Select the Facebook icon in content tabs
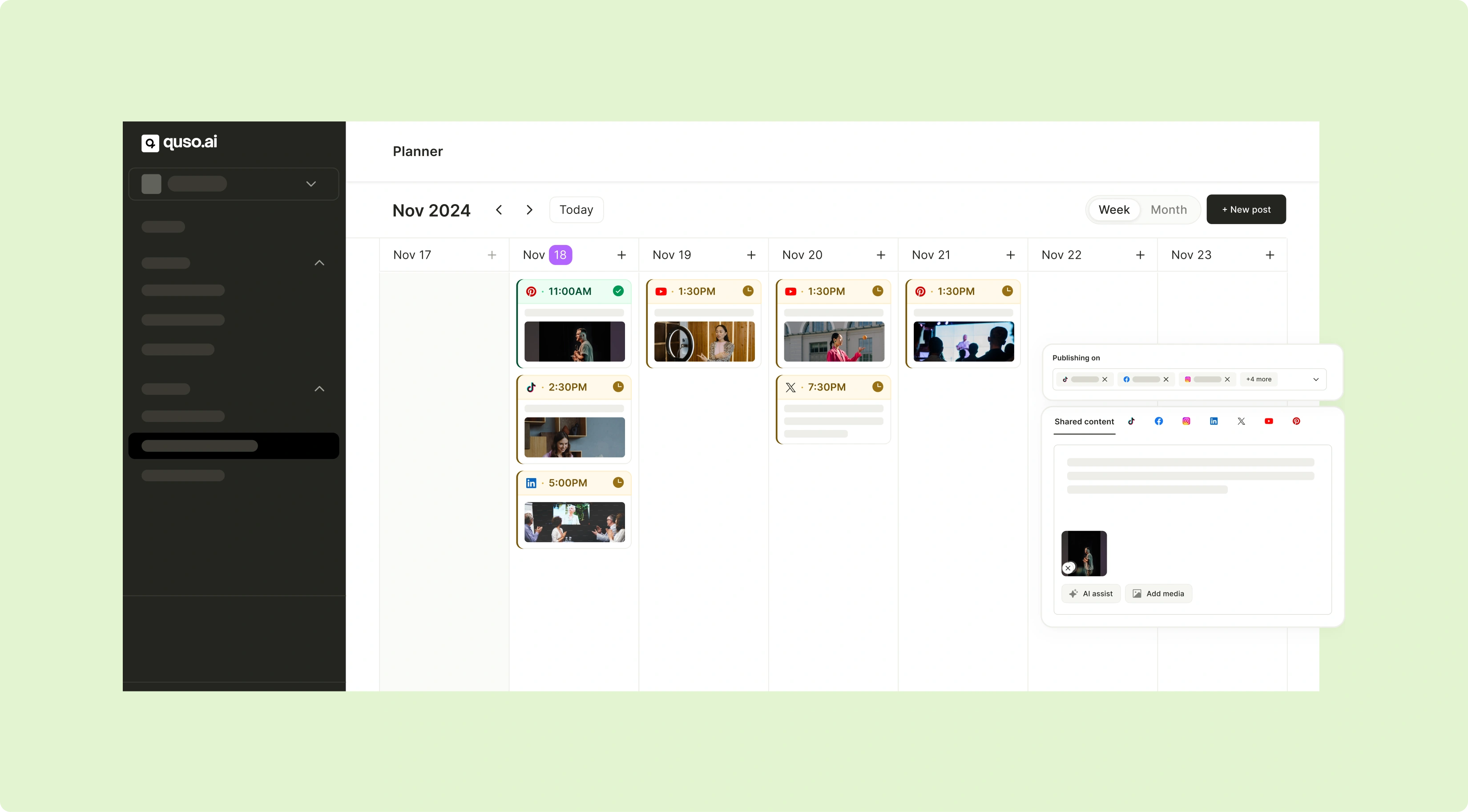Image resolution: width=1468 pixels, height=812 pixels. tap(1158, 421)
